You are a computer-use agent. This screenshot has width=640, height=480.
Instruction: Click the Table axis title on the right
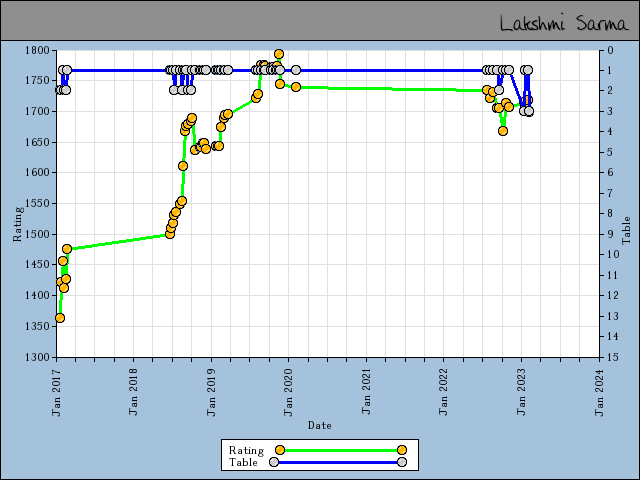626,231
